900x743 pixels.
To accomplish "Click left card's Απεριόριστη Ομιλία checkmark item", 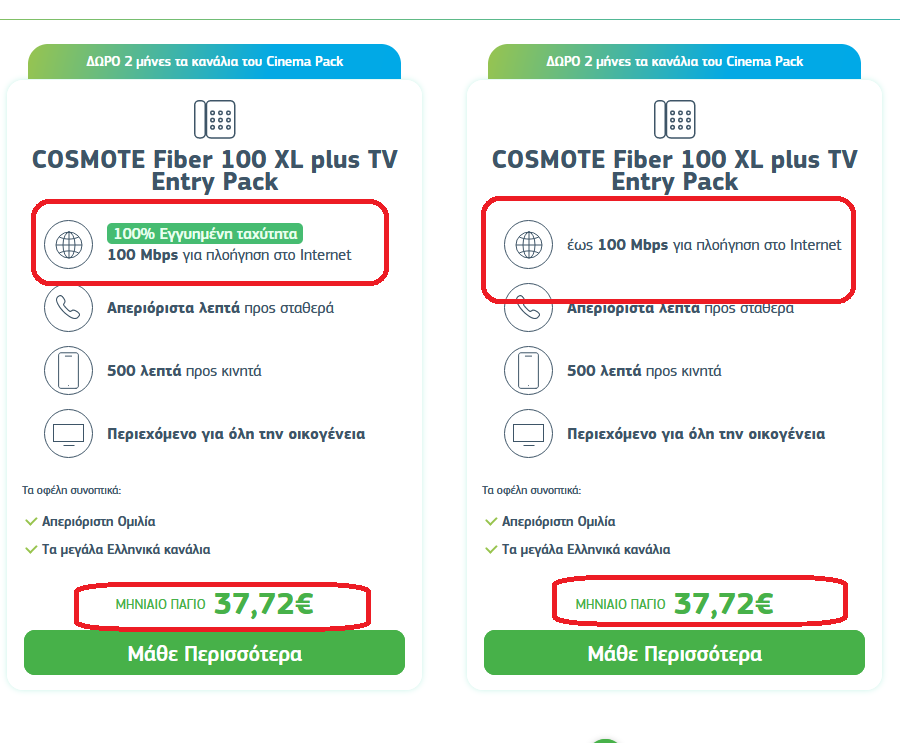I will point(91,521).
